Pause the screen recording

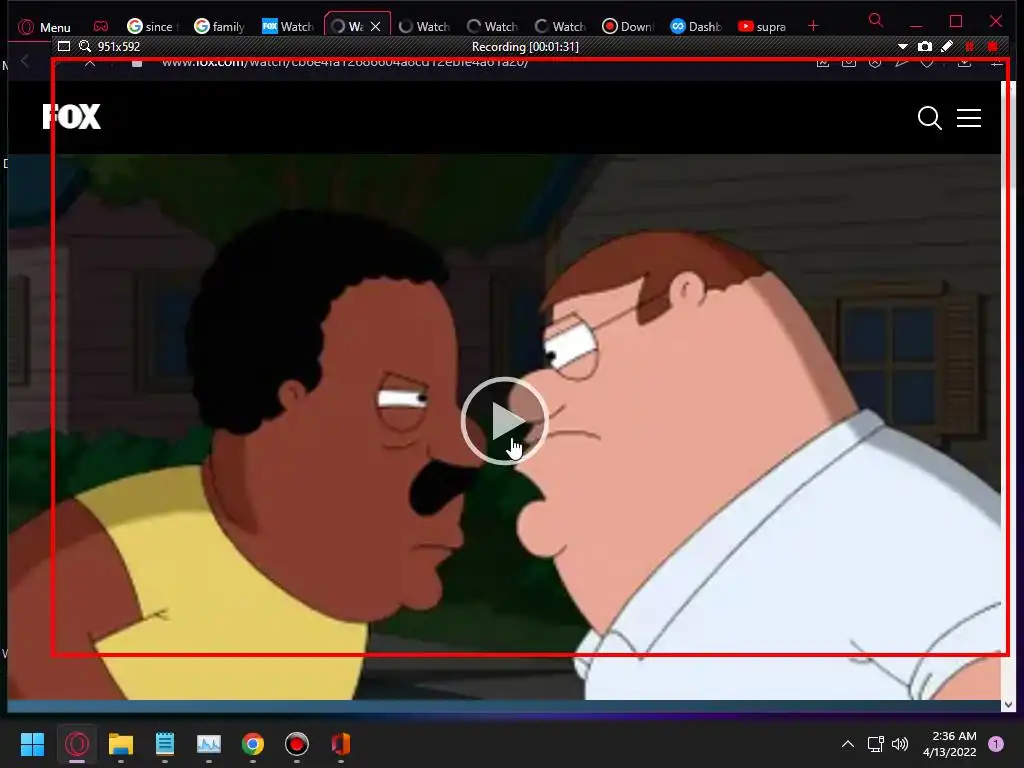pos(970,46)
